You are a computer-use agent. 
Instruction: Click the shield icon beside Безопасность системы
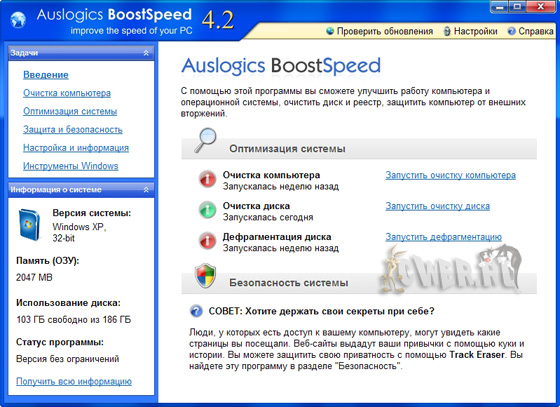click(x=205, y=276)
